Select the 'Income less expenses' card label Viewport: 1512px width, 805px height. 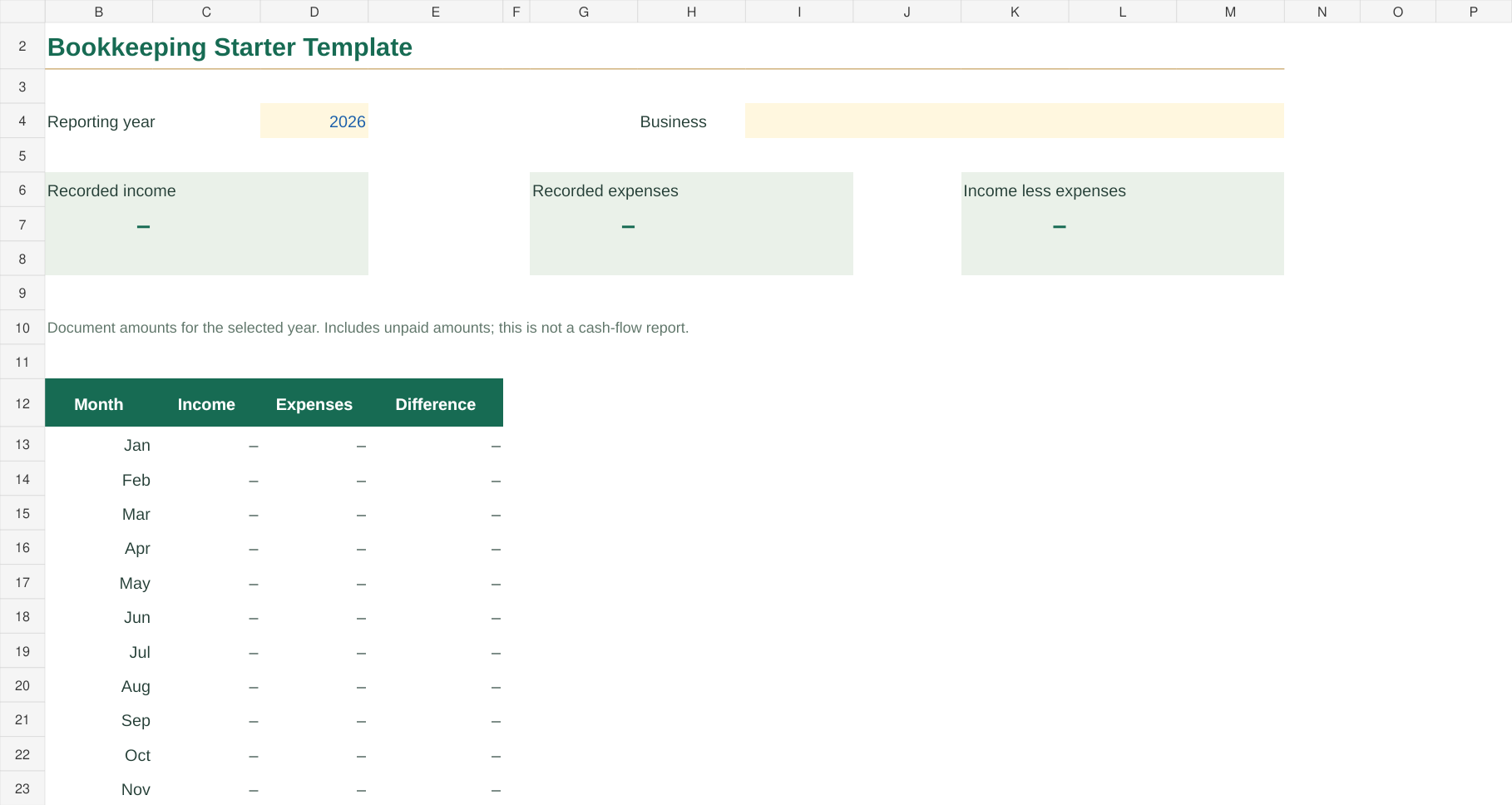point(1045,190)
